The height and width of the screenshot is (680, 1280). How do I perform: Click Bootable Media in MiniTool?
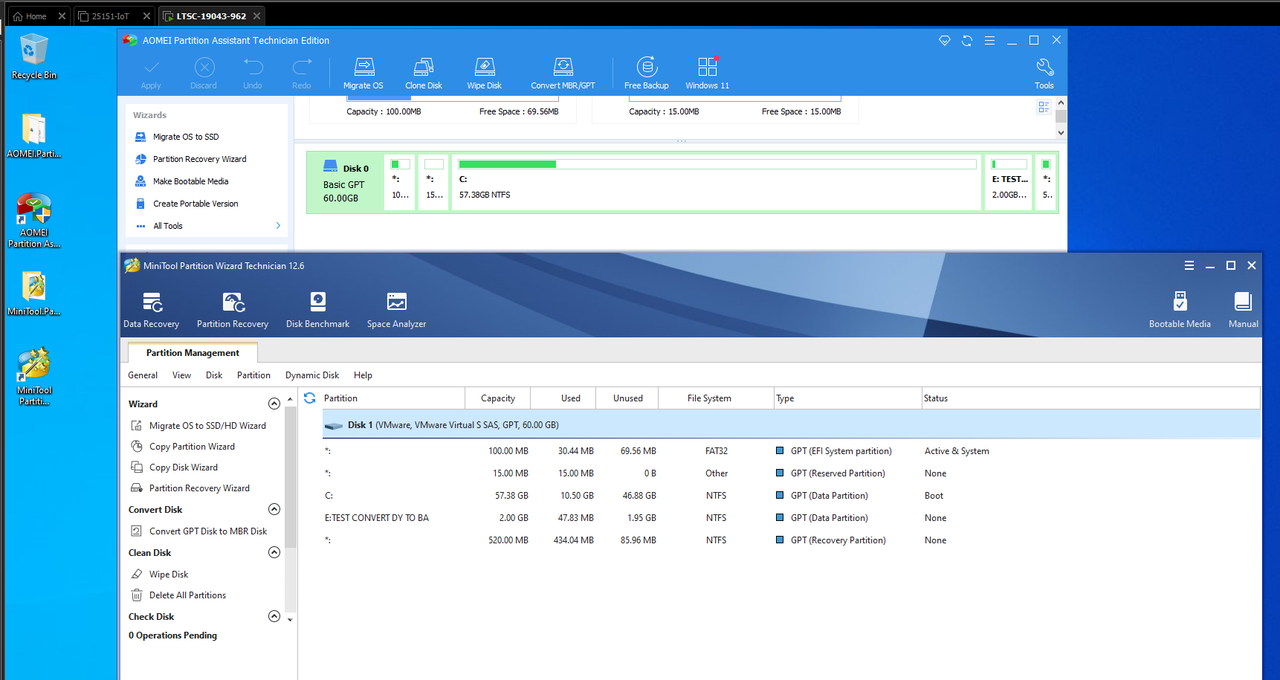tap(1180, 311)
